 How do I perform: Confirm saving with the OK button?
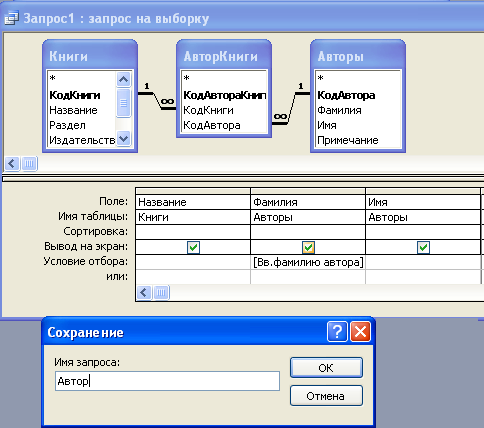(326, 368)
